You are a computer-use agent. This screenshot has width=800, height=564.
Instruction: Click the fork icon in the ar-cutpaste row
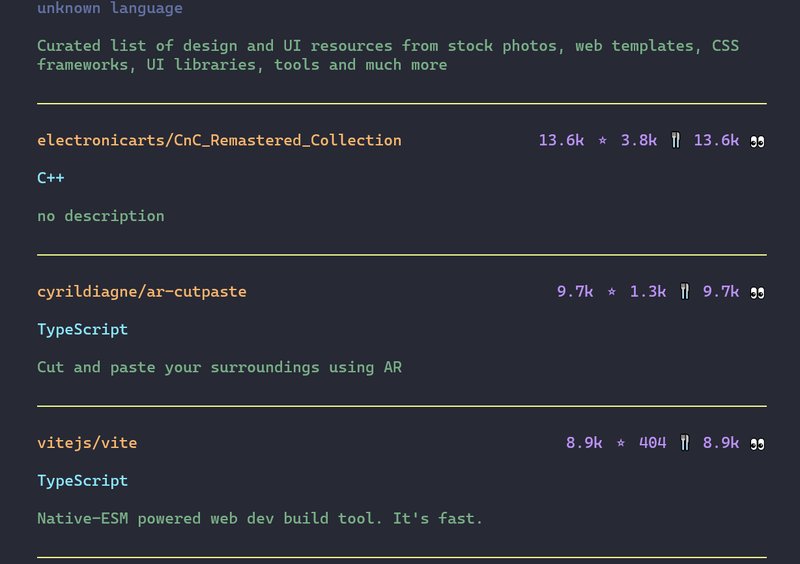coord(684,292)
